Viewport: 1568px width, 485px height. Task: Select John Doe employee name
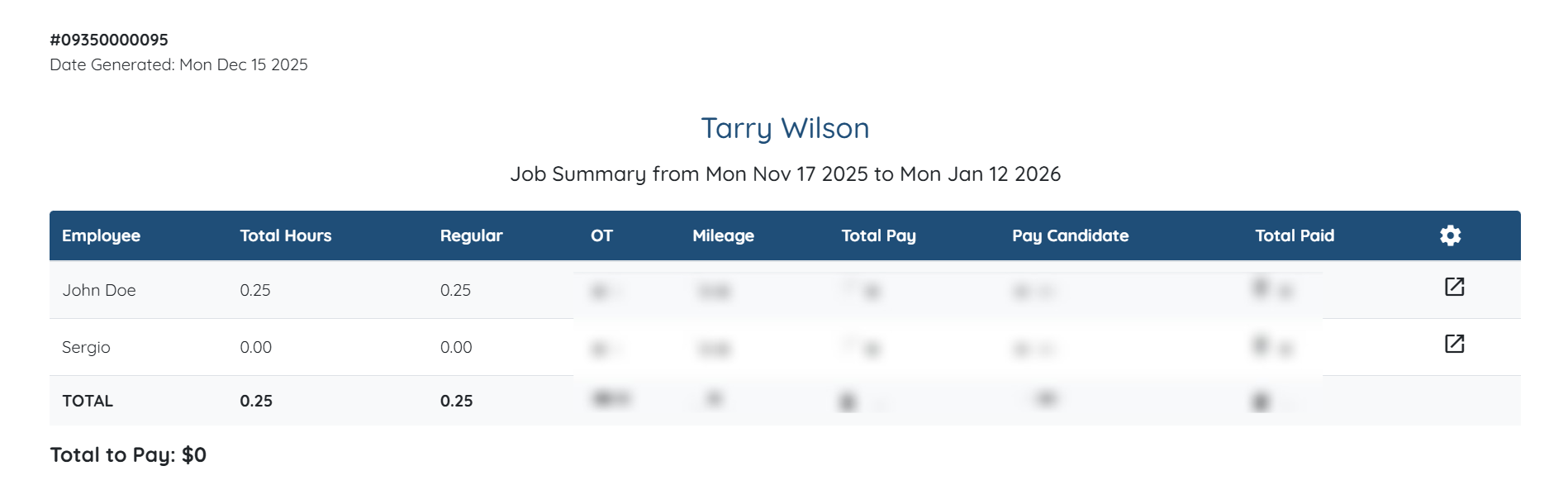[x=99, y=290]
